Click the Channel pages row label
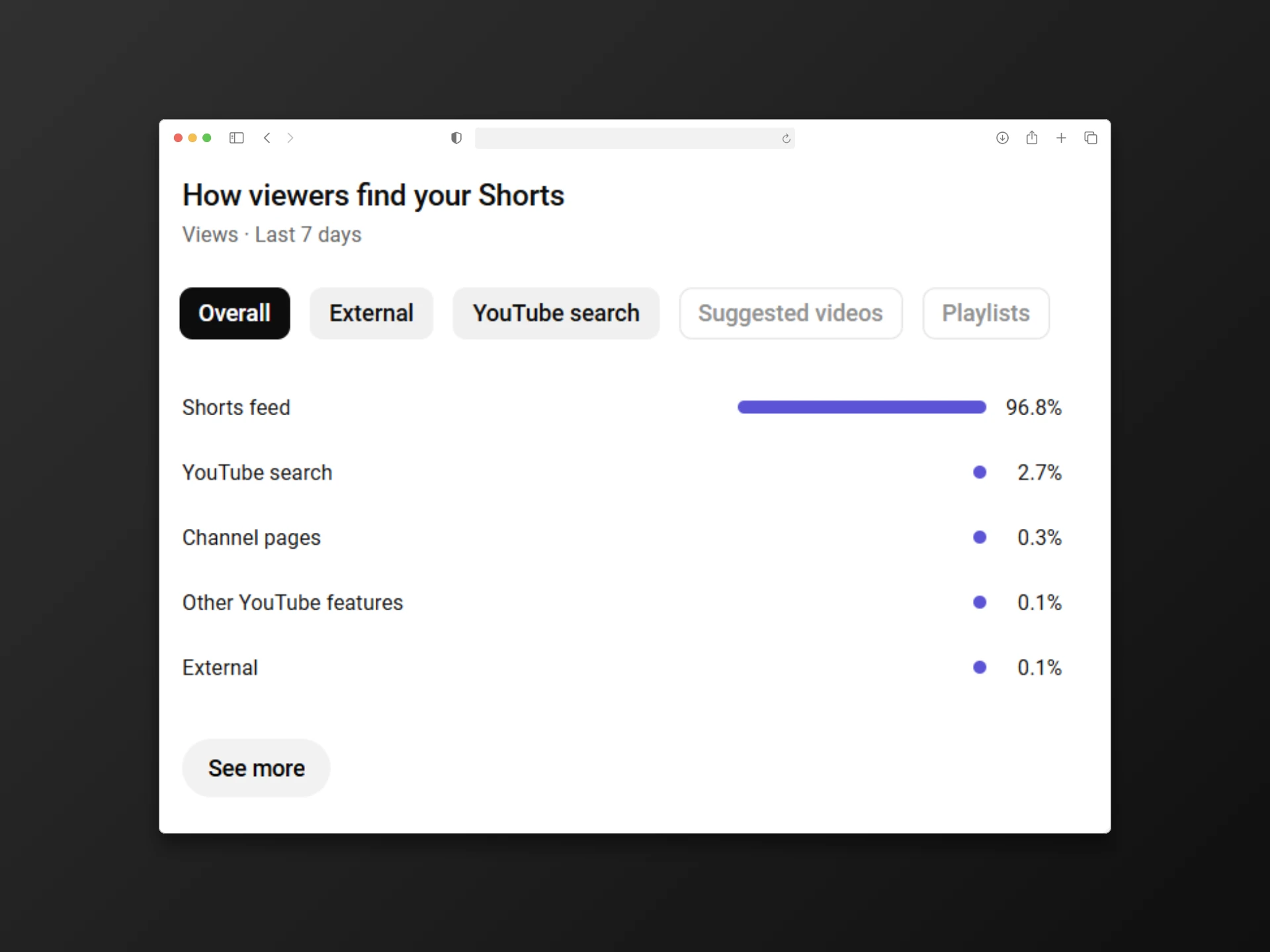Image resolution: width=1270 pixels, height=952 pixels. pos(251,537)
